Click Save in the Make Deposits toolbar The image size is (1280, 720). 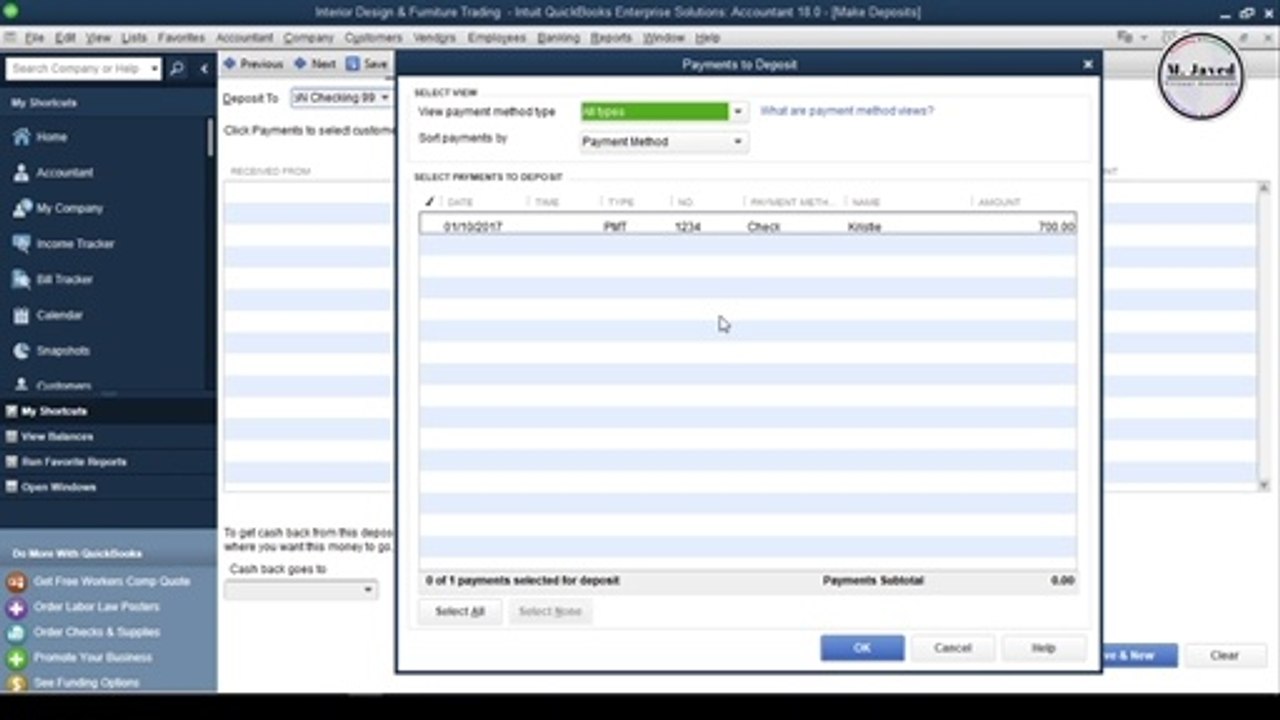(x=367, y=64)
